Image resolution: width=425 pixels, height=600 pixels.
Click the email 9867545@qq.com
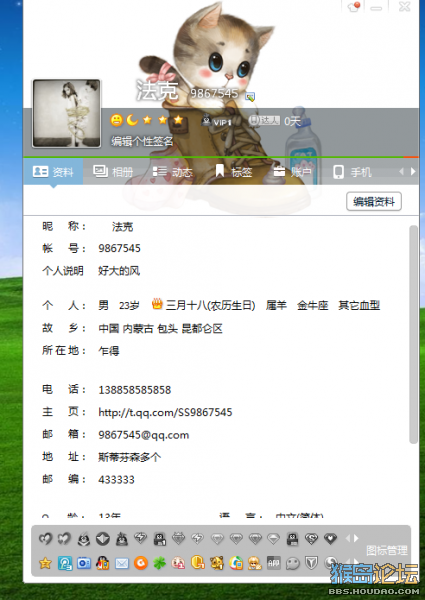pyautogui.click(x=143, y=435)
